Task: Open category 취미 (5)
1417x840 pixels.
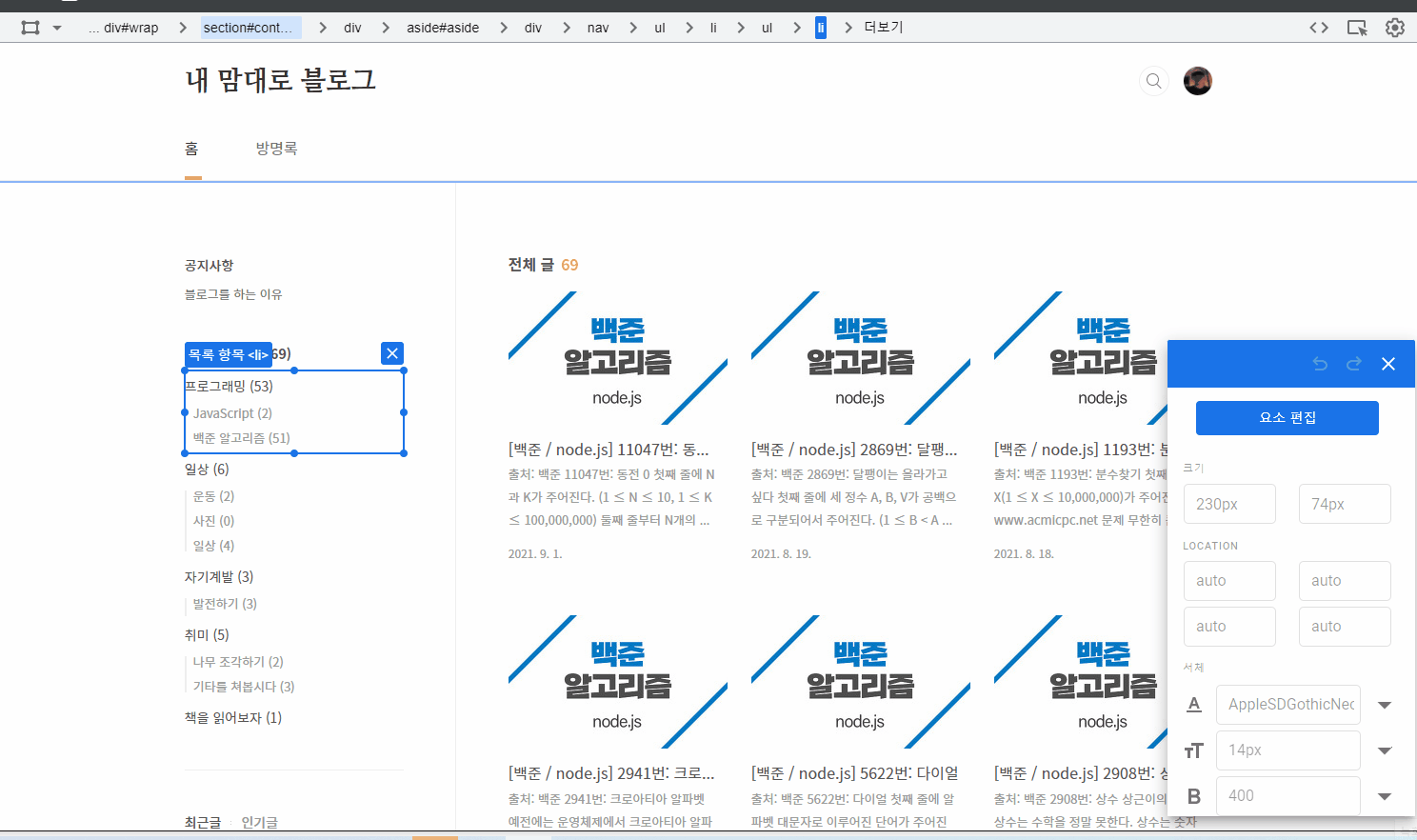Action: click(x=207, y=634)
